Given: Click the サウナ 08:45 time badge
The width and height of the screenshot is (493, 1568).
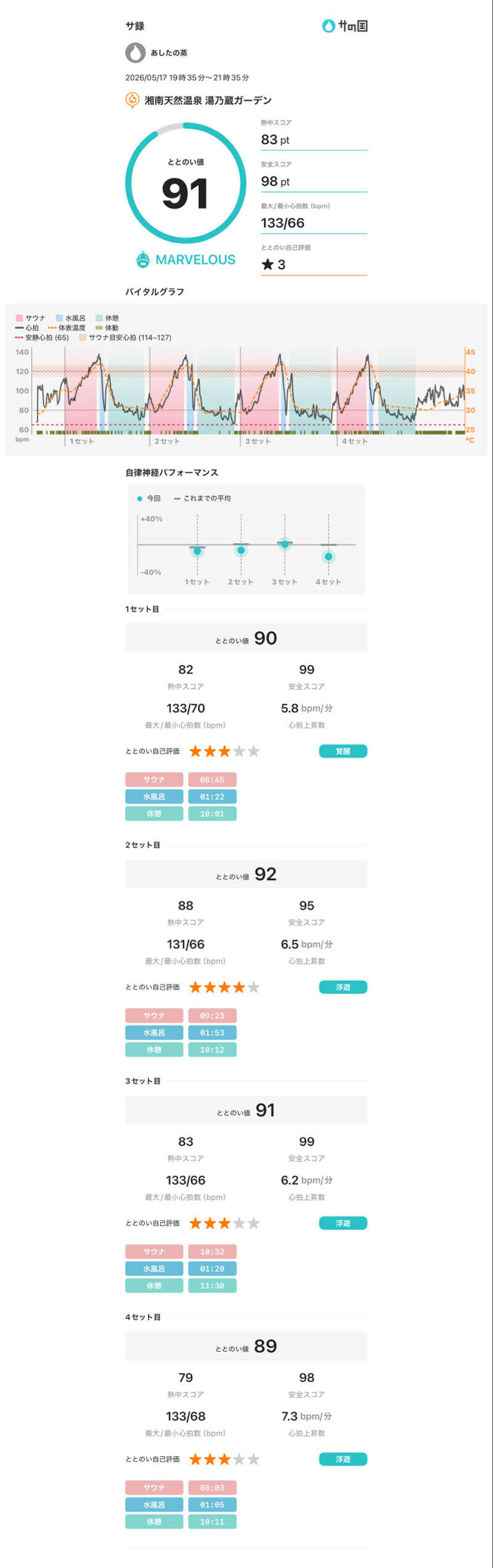Looking at the screenshot, I should (212, 779).
